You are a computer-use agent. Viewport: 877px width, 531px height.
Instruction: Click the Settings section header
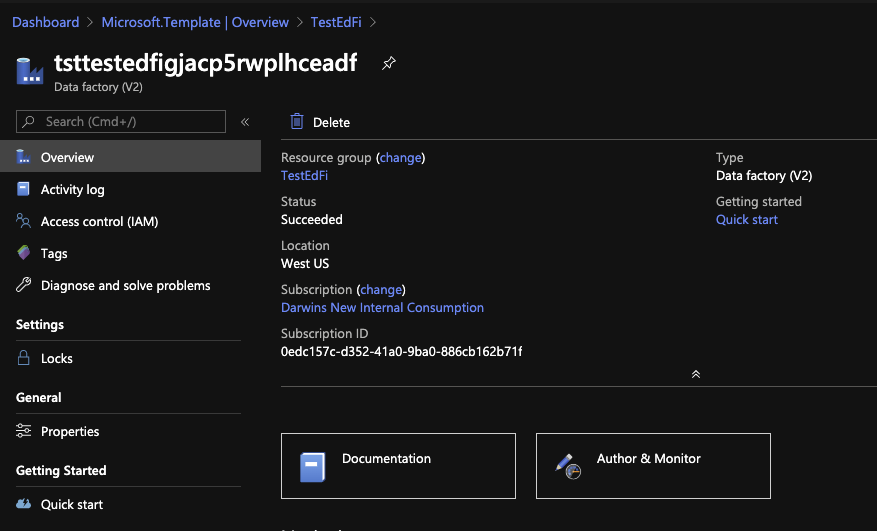click(x=40, y=325)
